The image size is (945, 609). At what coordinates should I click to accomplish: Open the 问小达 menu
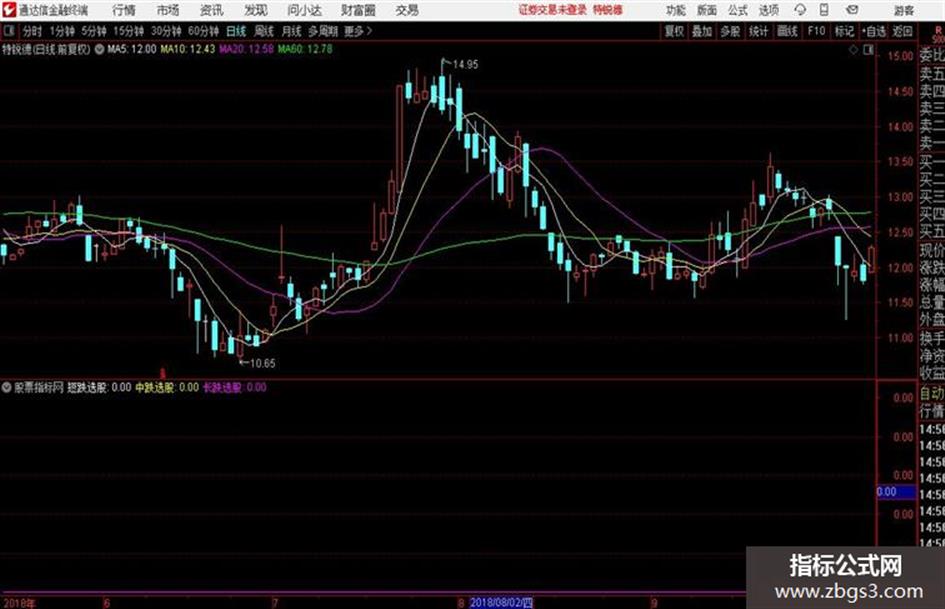click(304, 10)
